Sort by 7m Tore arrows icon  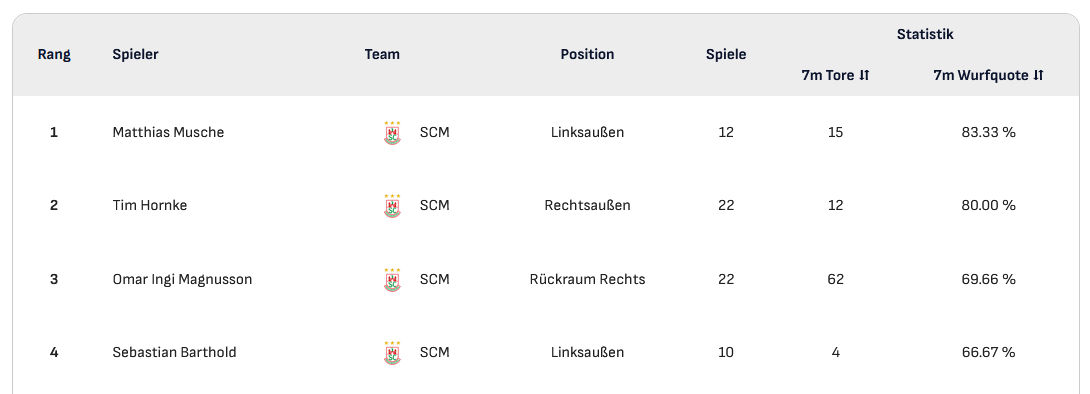(x=864, y=76)
